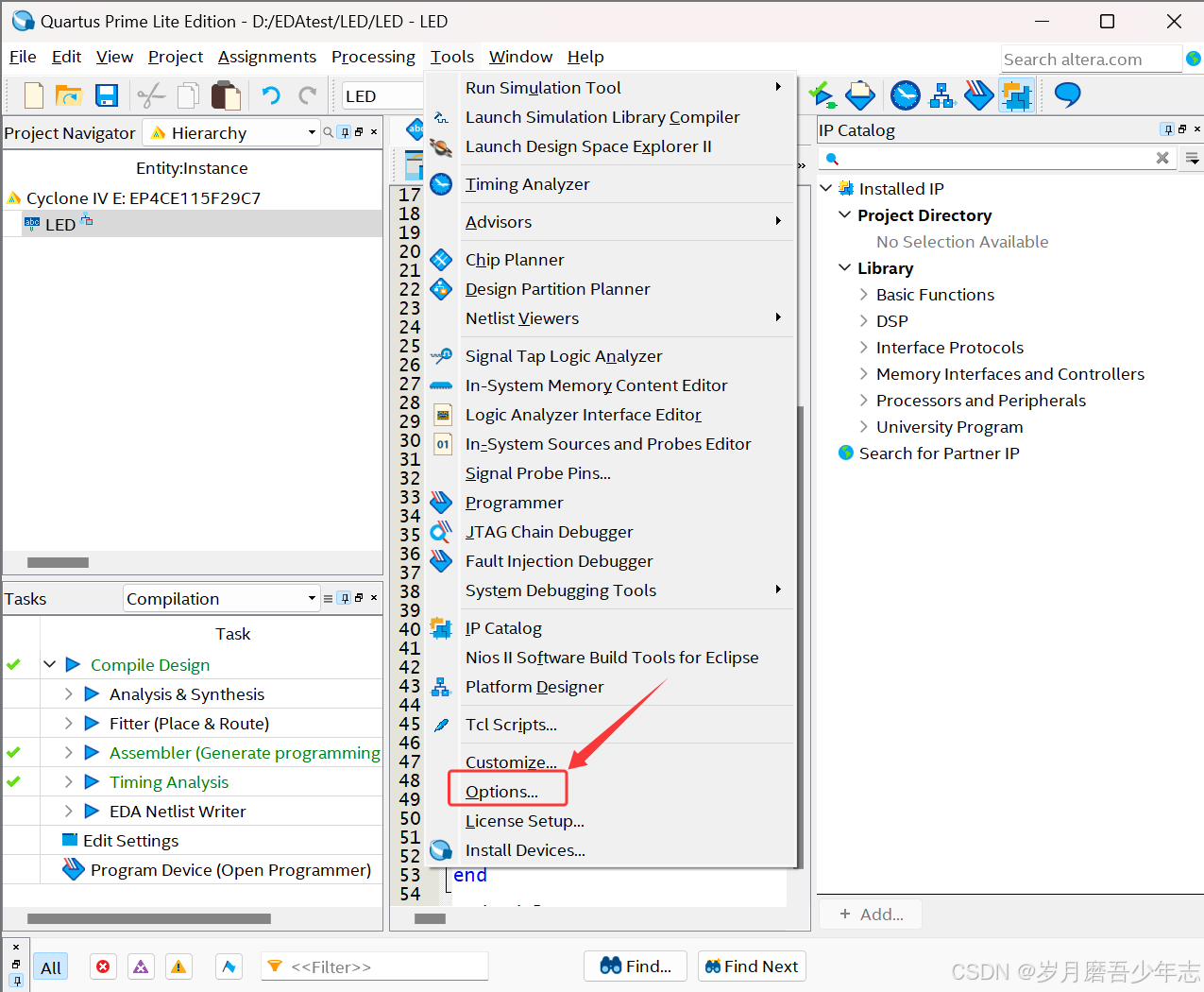This screenshot has height=992, width=1204.
Task: Toggle the warning triangle messages filter
Action: click(x=178, y=966)
